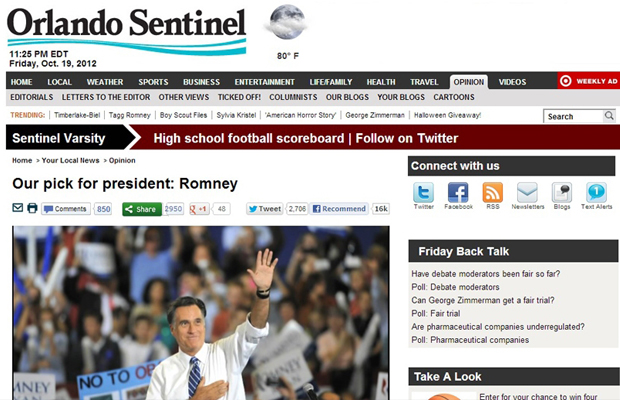Open the Newsletters envelope icon
The width and height of the screenshot is (620, 400).
(x=527, y=192)
